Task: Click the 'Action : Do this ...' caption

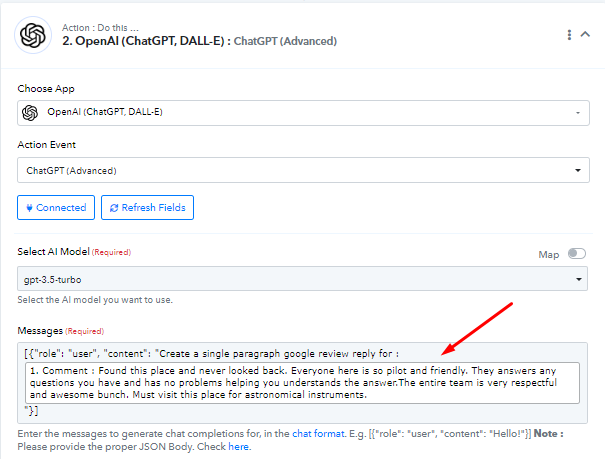Action: click(x=100, y=28)
